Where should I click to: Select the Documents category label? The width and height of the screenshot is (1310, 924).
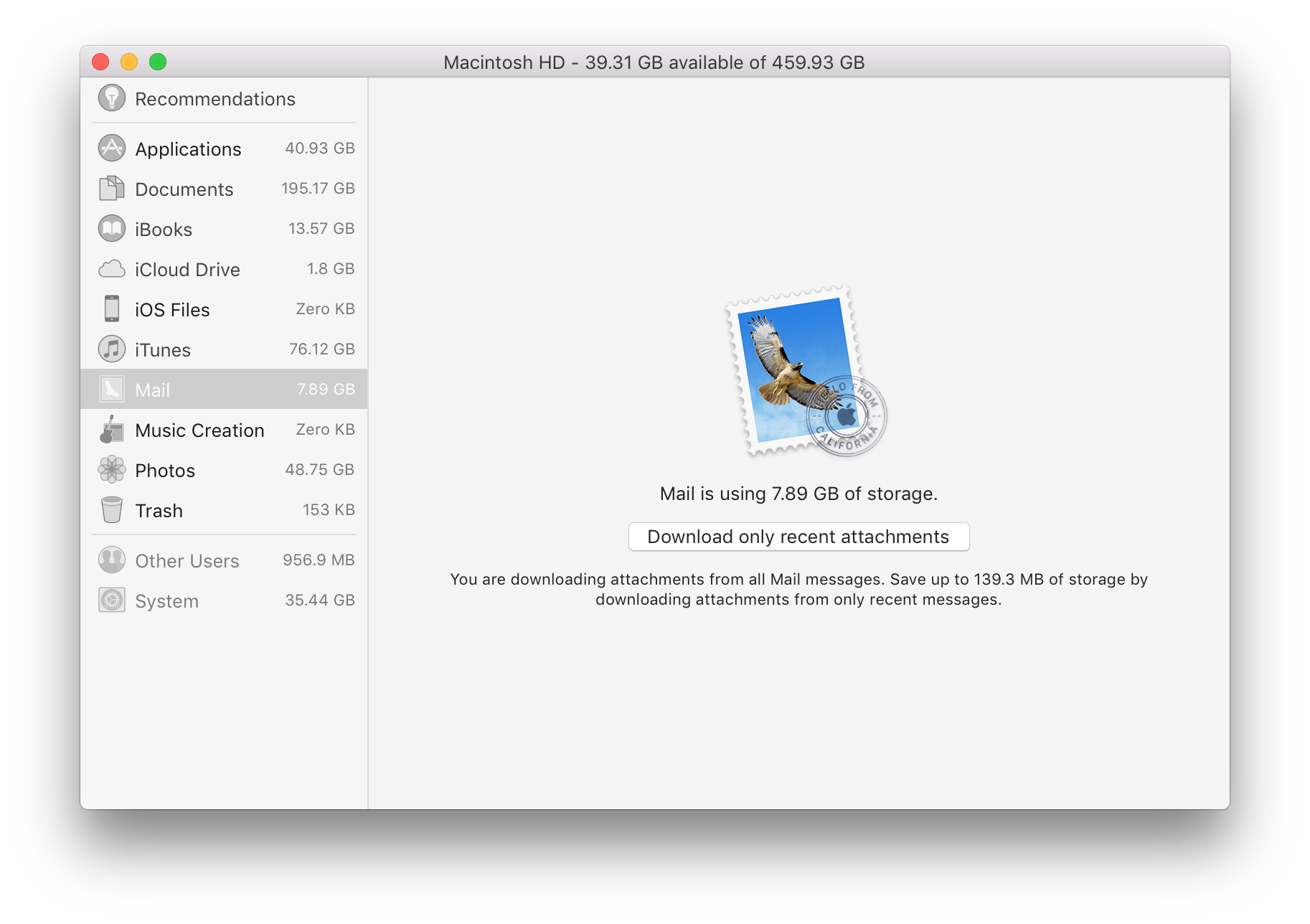coord(184,189)
